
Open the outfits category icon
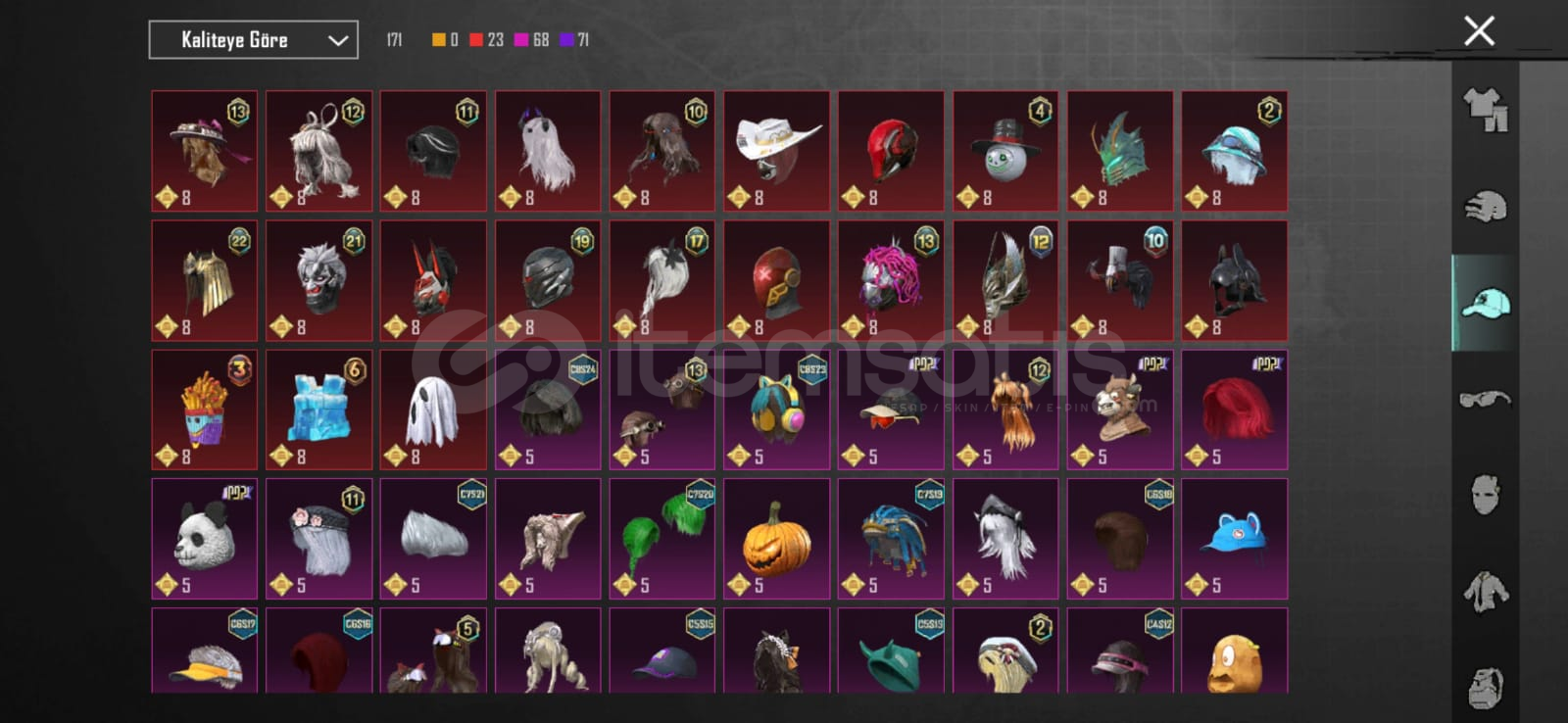(1486, 110)
